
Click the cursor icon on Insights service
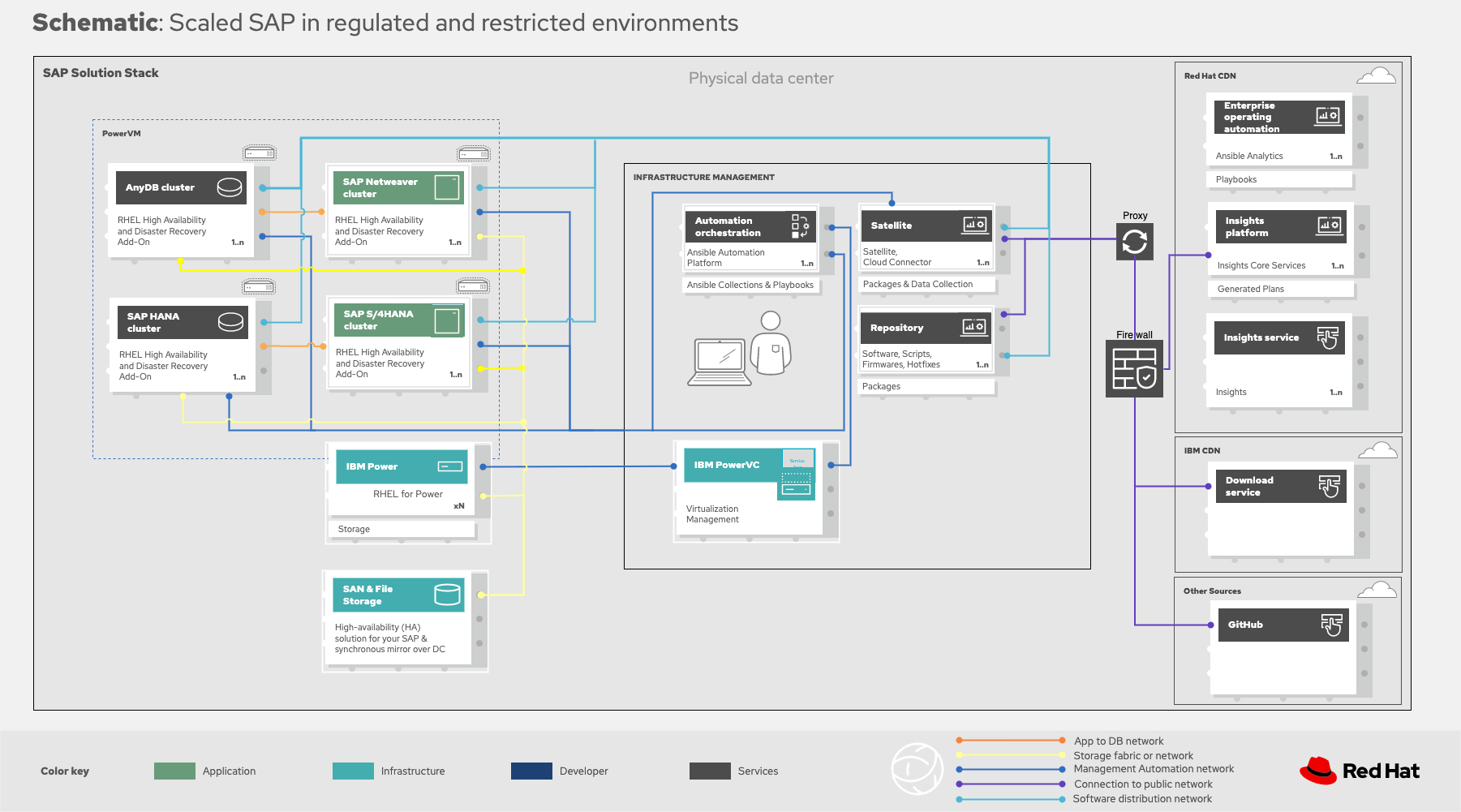point(1329,337)
